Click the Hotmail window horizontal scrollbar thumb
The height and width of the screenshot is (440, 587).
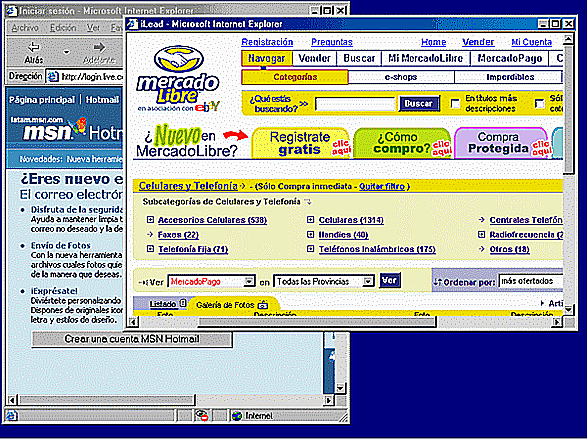coord(107,400)
